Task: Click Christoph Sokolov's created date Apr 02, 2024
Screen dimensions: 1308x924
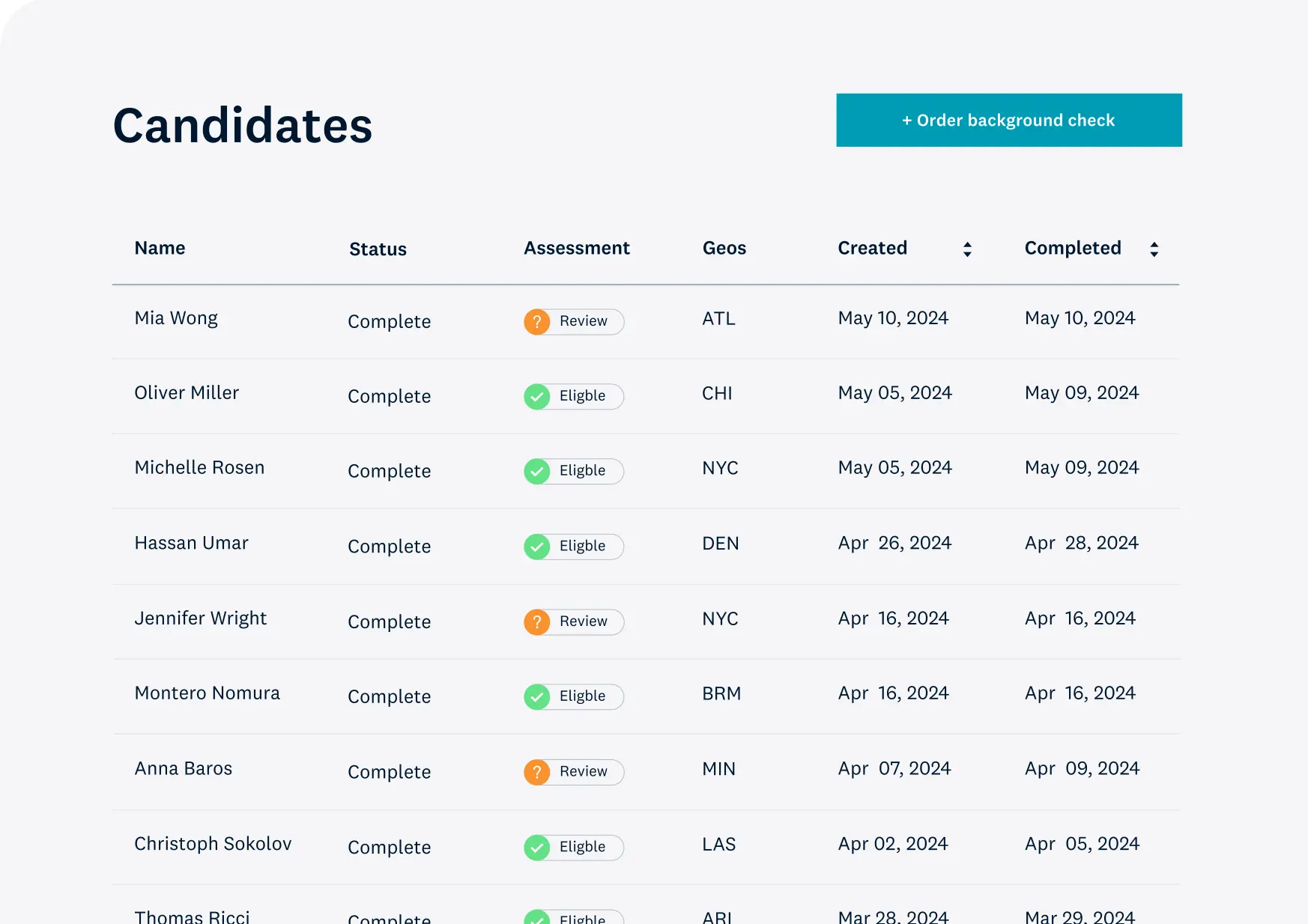Action: click(893, 845)
